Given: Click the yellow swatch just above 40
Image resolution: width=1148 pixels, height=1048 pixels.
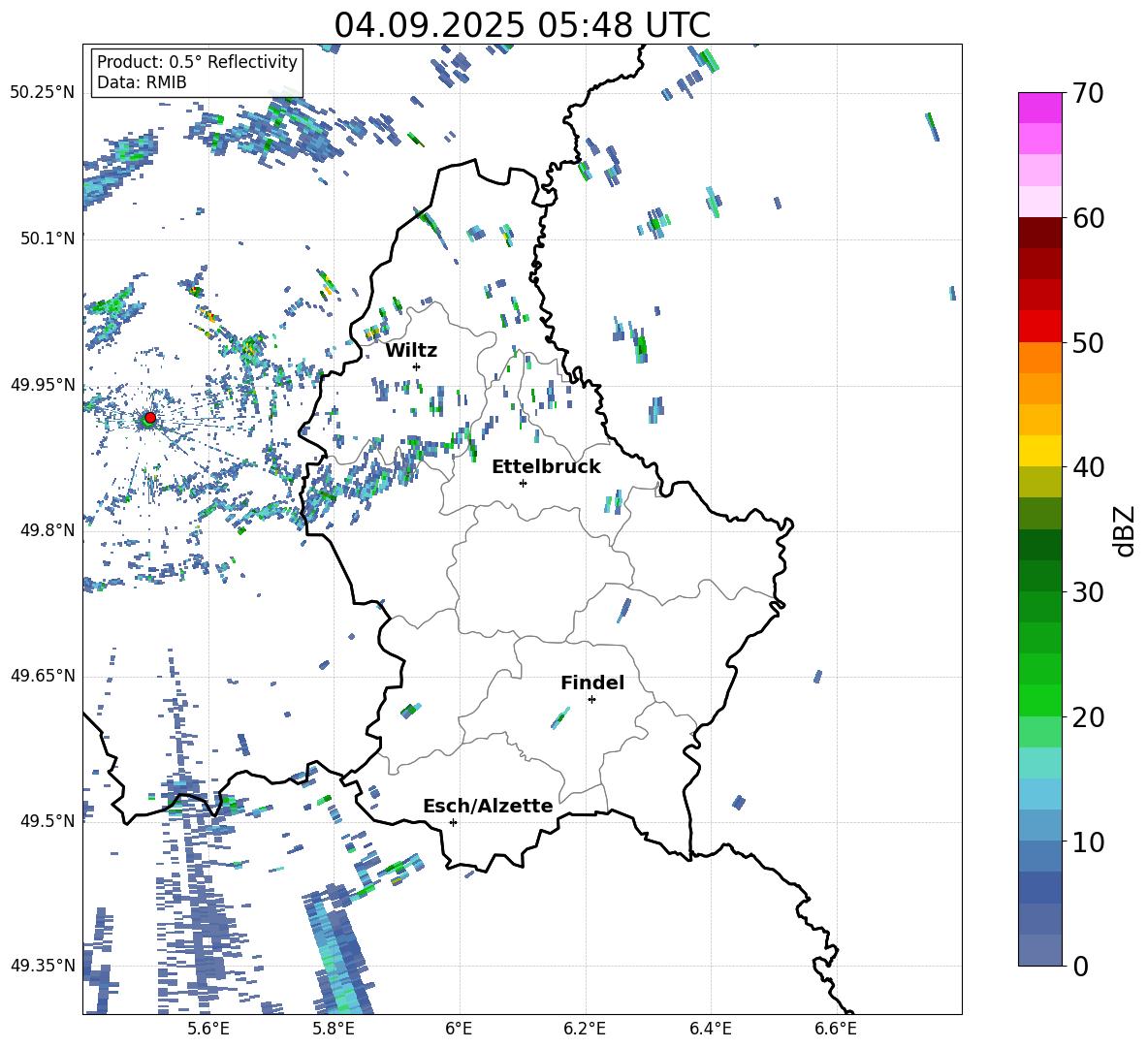Looking at the screenshot, I should pyautogui.click(x=1039, y=451).
